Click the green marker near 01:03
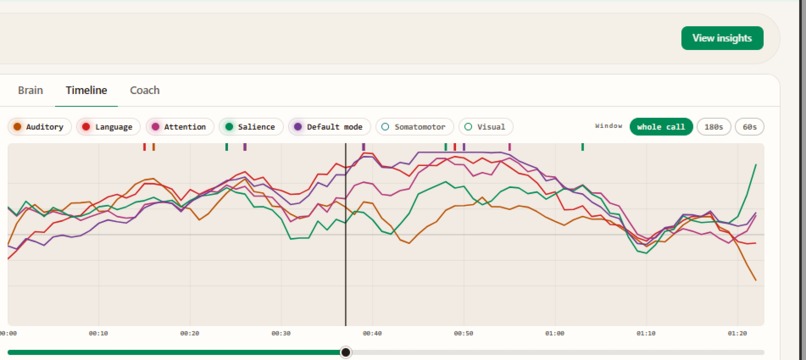 [x=582, y=147]
